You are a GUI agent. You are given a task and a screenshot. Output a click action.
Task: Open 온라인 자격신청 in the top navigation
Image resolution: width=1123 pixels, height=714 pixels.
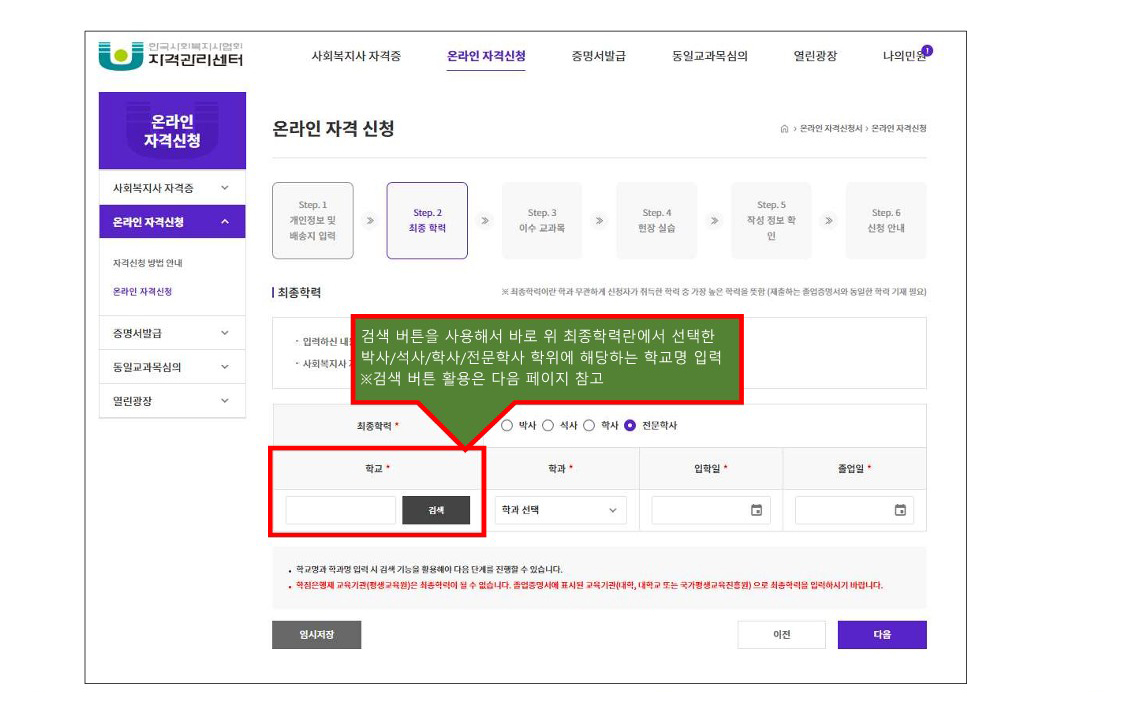tap(486, 56)
